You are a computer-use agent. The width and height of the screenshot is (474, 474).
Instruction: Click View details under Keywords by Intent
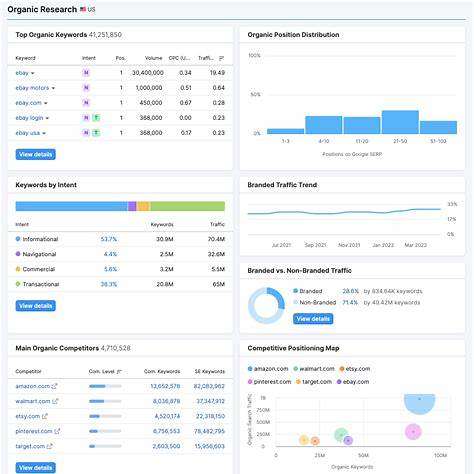pyautogui.click(x=36, y=306)
